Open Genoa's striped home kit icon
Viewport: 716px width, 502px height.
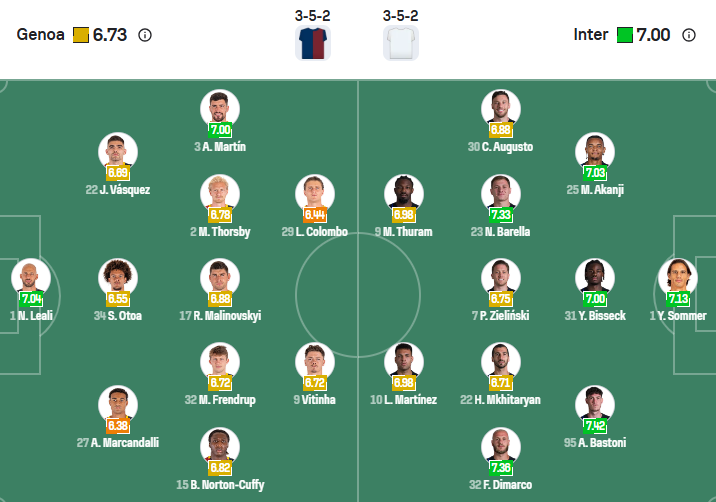pos(313,43)
